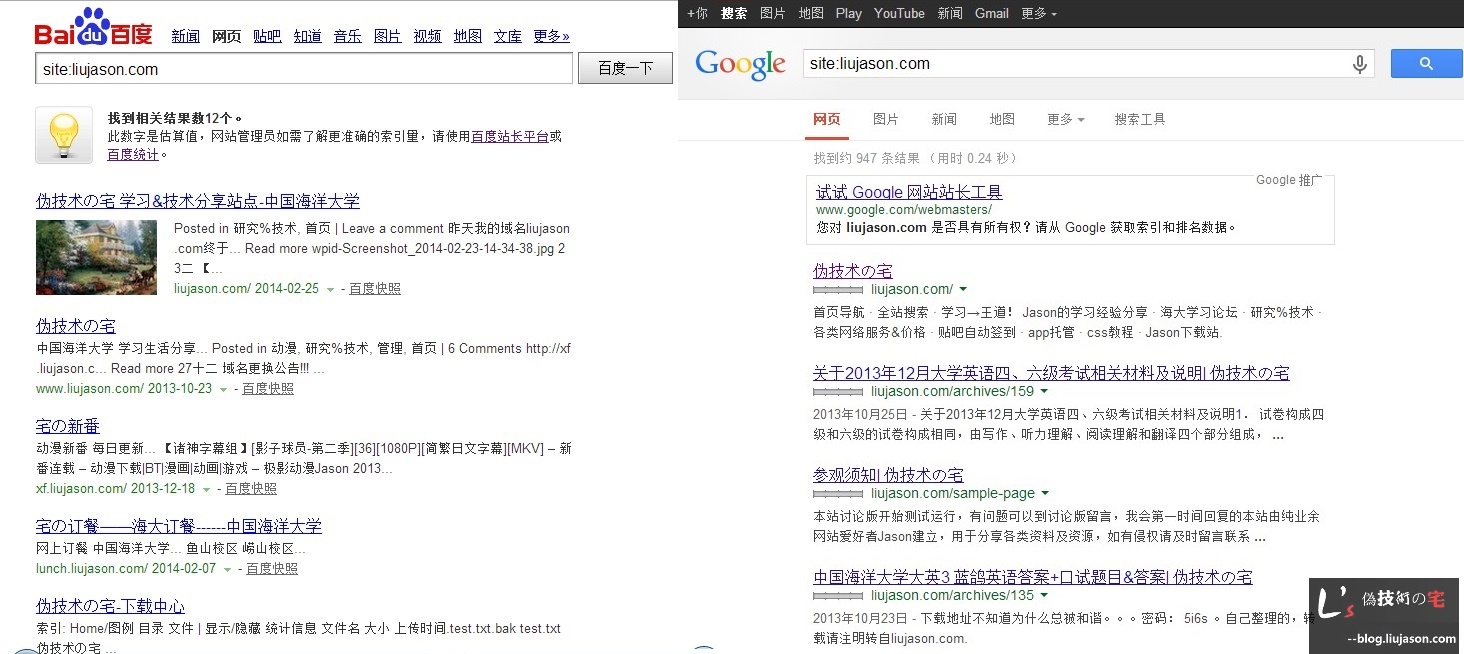Click the www.google.com/webmasters/ ad URL
The image size is (1464, 654).
pyautogui.click(x=904, y=210)
